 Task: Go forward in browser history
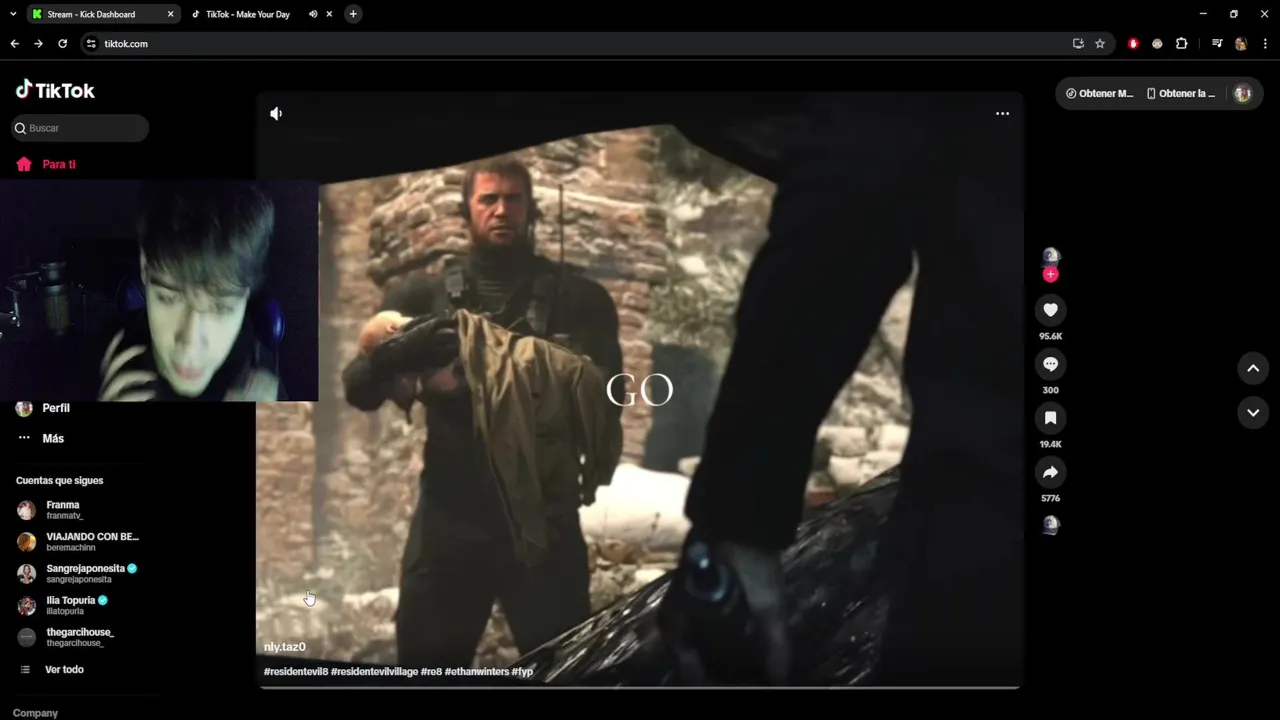[x=38, y=44]
